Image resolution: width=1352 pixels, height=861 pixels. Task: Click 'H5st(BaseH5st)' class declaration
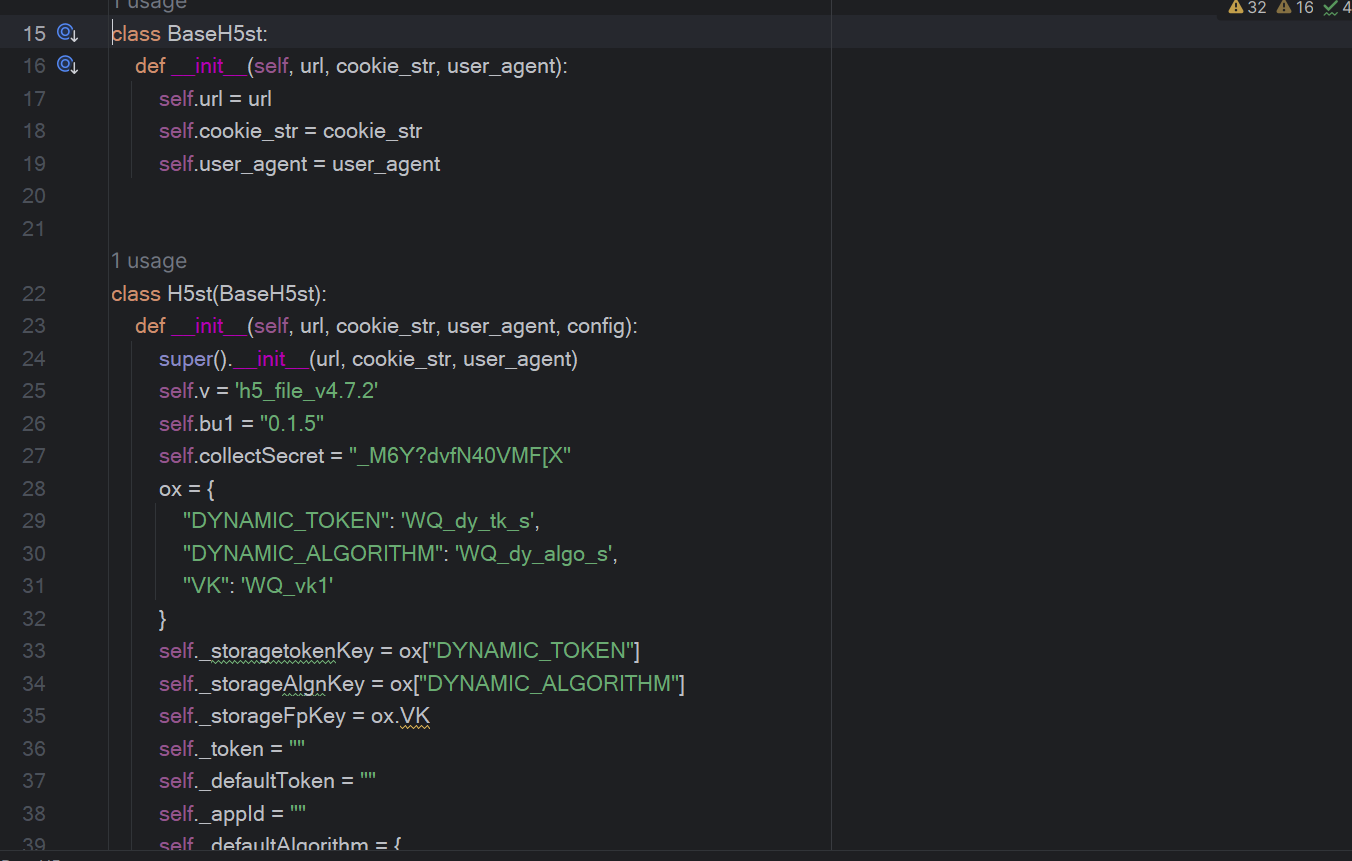[245, 294]
